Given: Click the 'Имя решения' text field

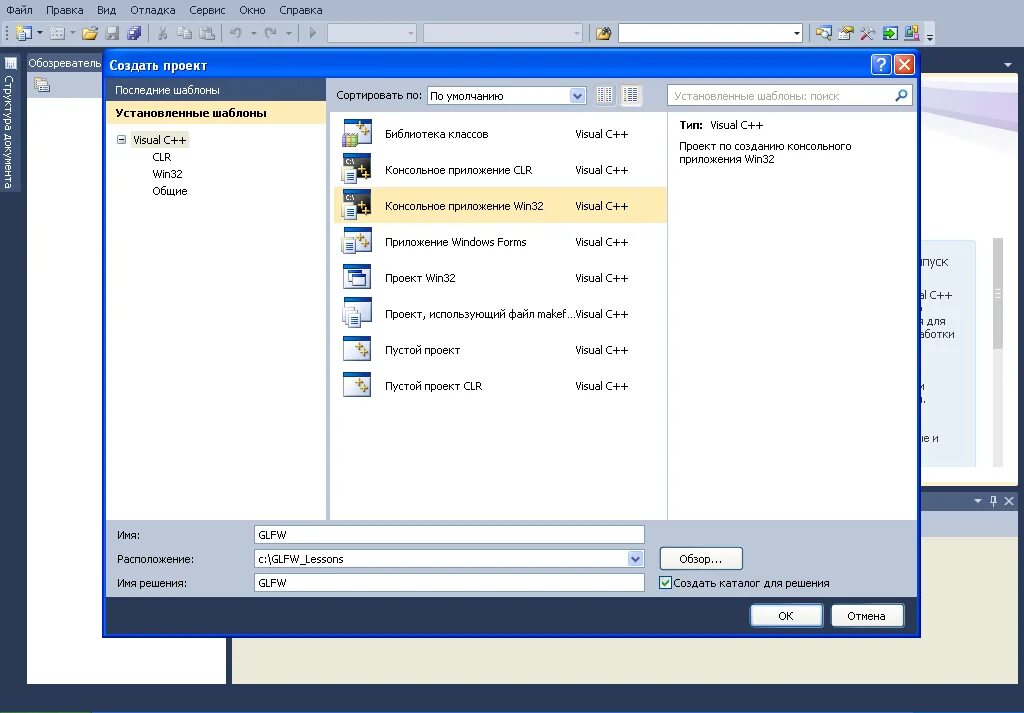Looking at the screenshot, I should point(449,582).
